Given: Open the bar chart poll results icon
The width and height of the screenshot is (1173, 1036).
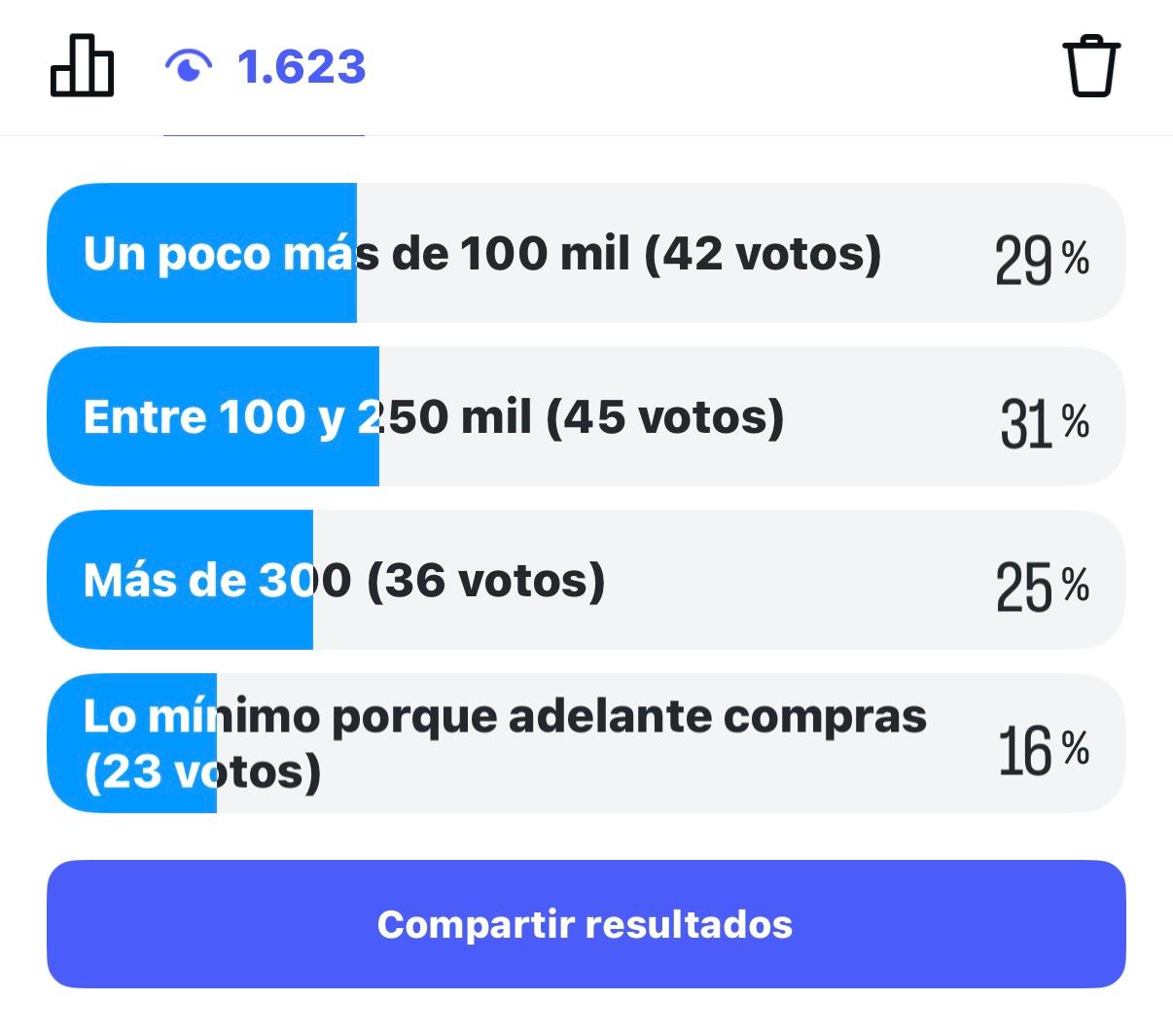Looking at the screenshot, I should [x=82, y=66].
